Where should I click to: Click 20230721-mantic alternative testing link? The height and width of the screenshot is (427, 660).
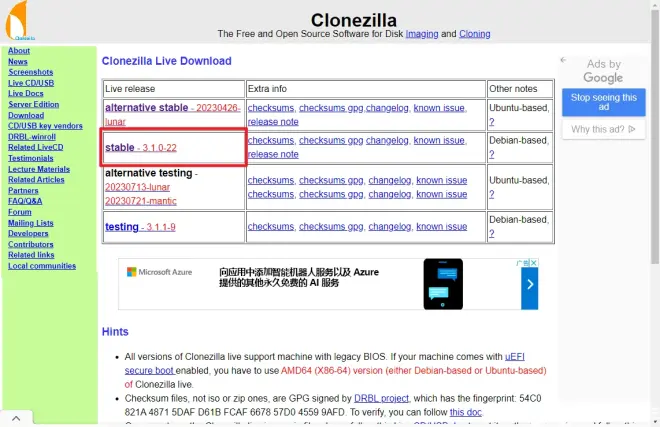point(141,201)
